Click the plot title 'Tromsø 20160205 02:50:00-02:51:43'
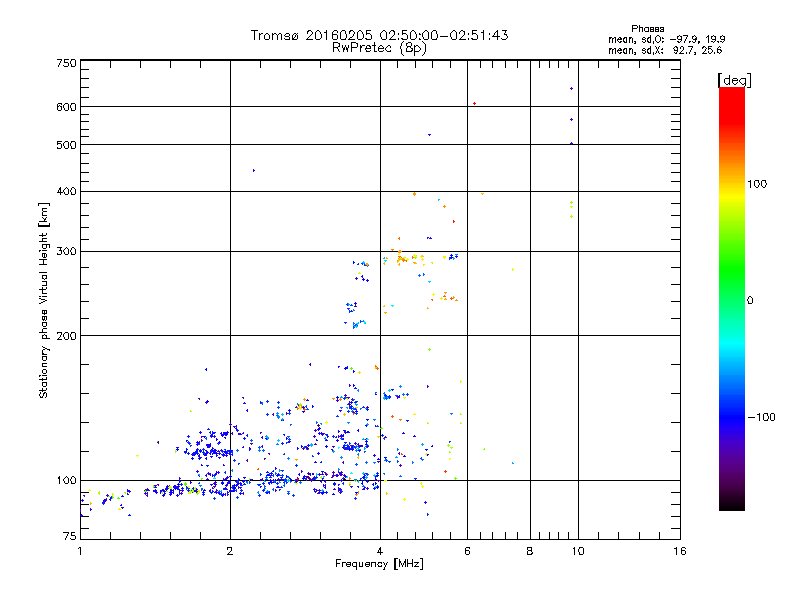Viewport: 800px width, 600px height. (379, 35)
